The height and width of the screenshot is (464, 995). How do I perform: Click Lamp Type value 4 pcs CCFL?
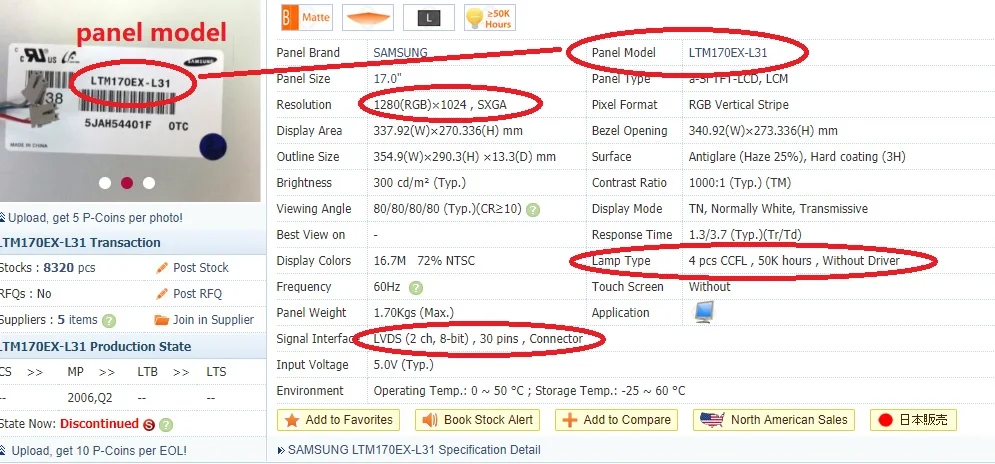794,261
